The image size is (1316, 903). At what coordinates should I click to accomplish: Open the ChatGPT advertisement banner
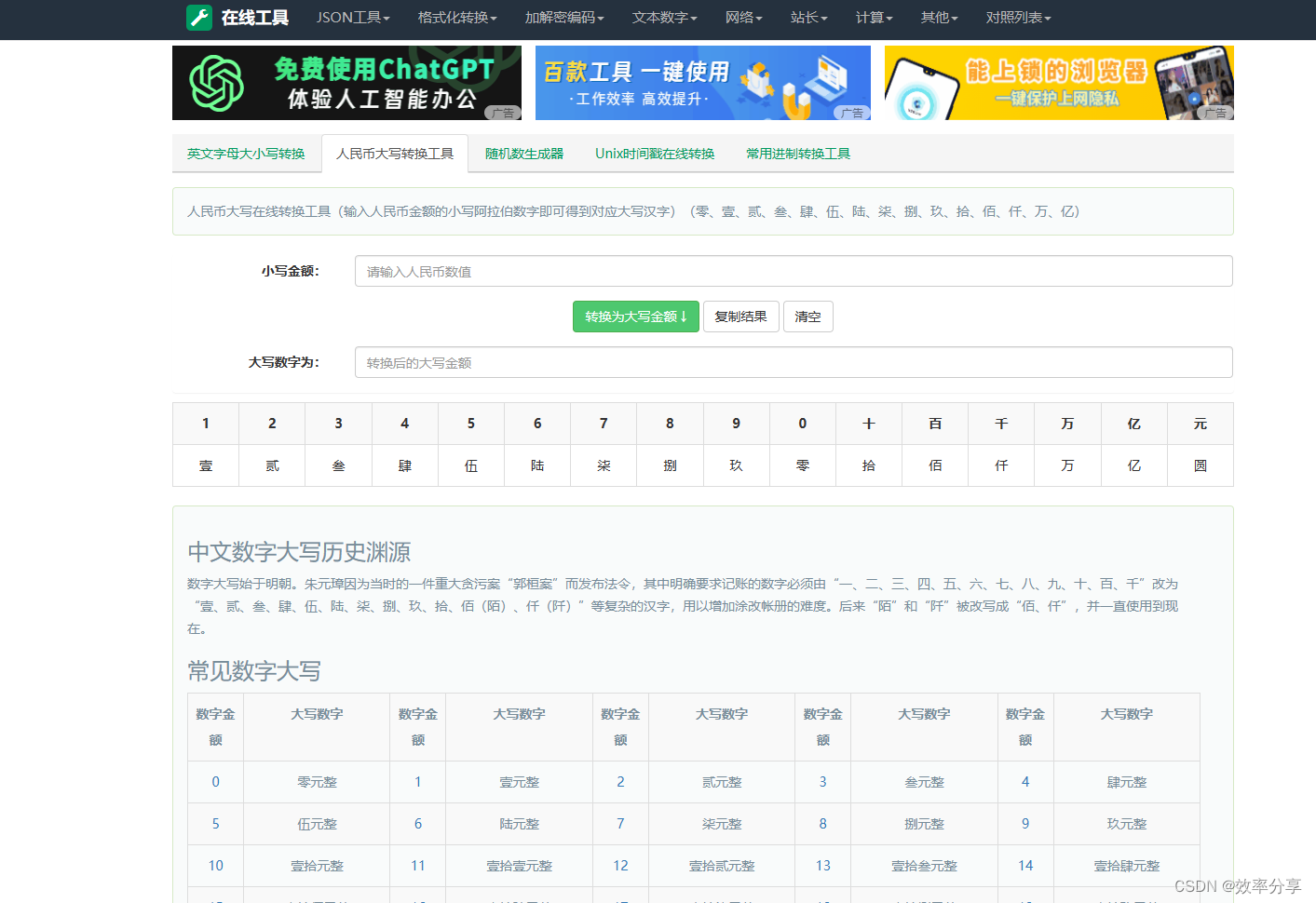(x=346, y=83)
